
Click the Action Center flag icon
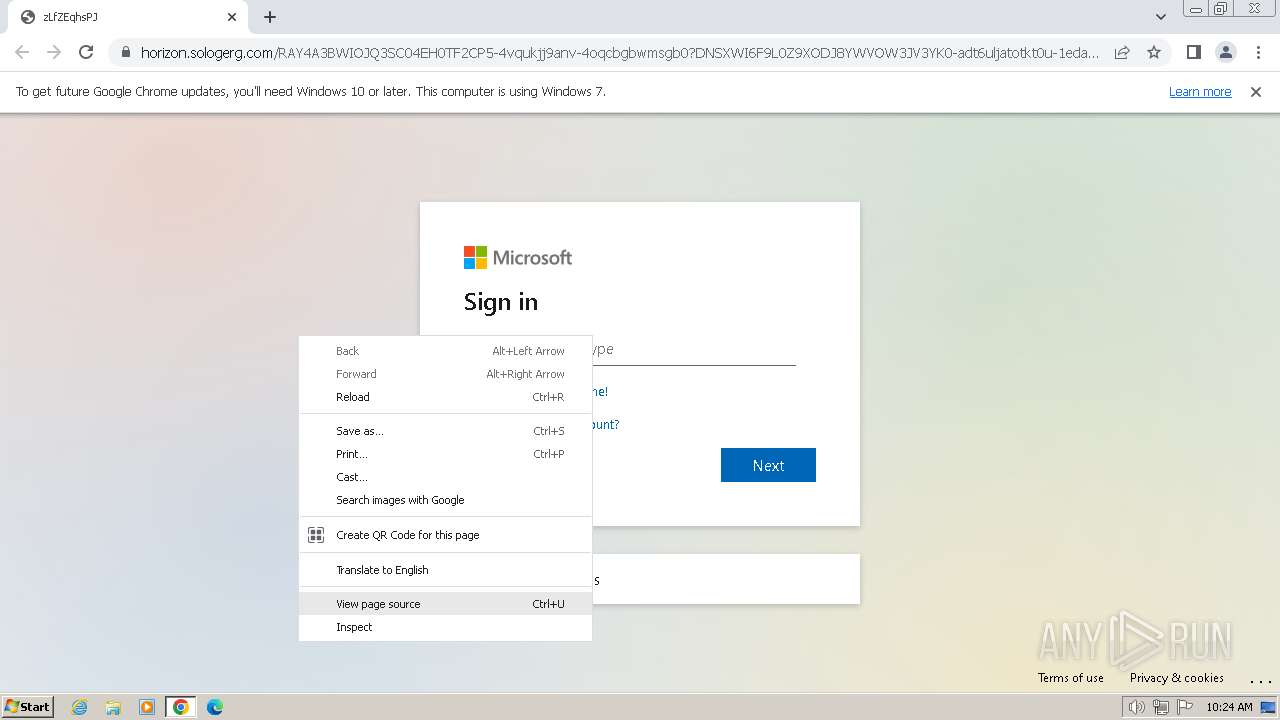(1185, 707)
